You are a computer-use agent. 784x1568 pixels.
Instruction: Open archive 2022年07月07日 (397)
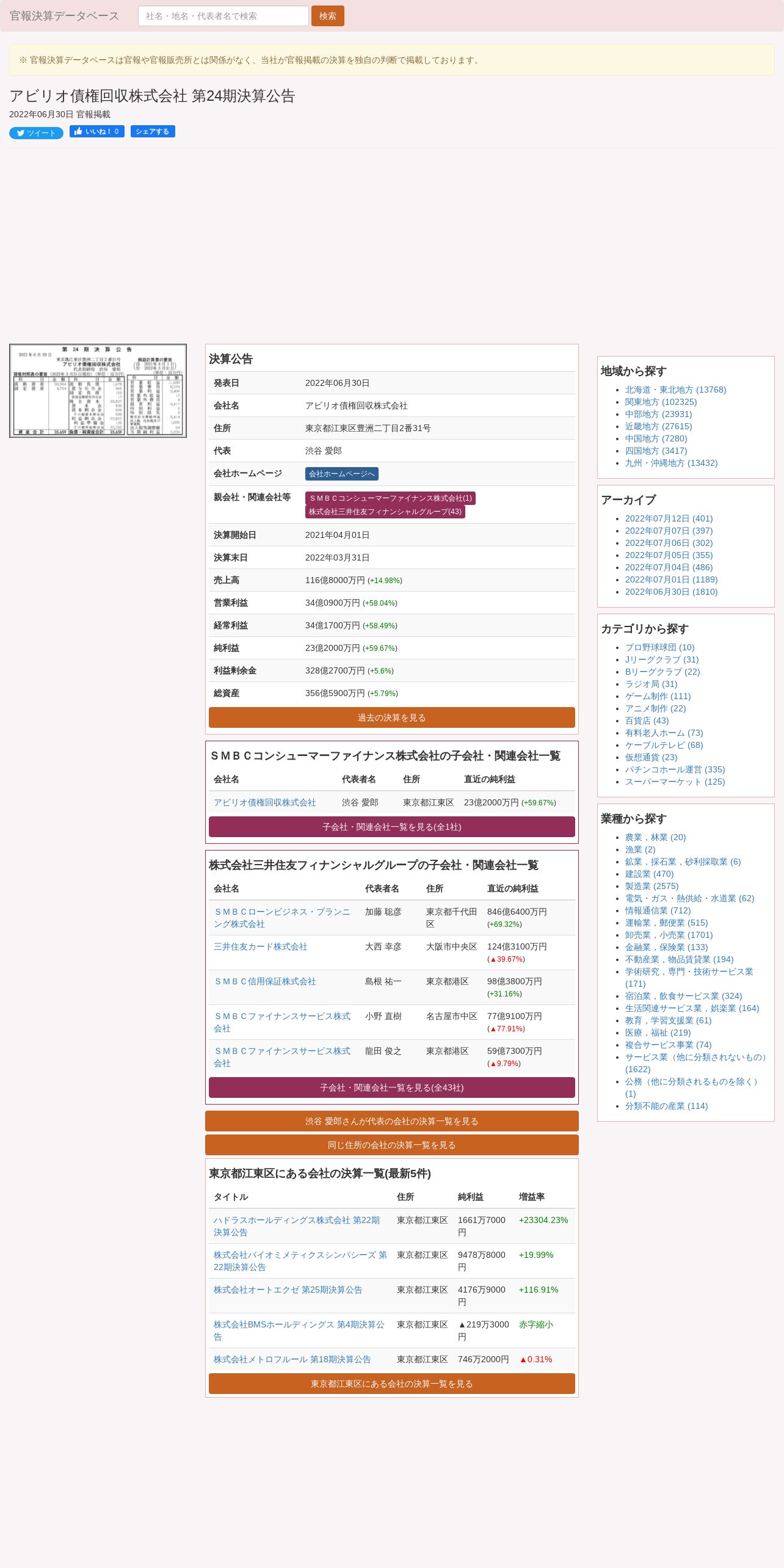(x=669, y=531)
